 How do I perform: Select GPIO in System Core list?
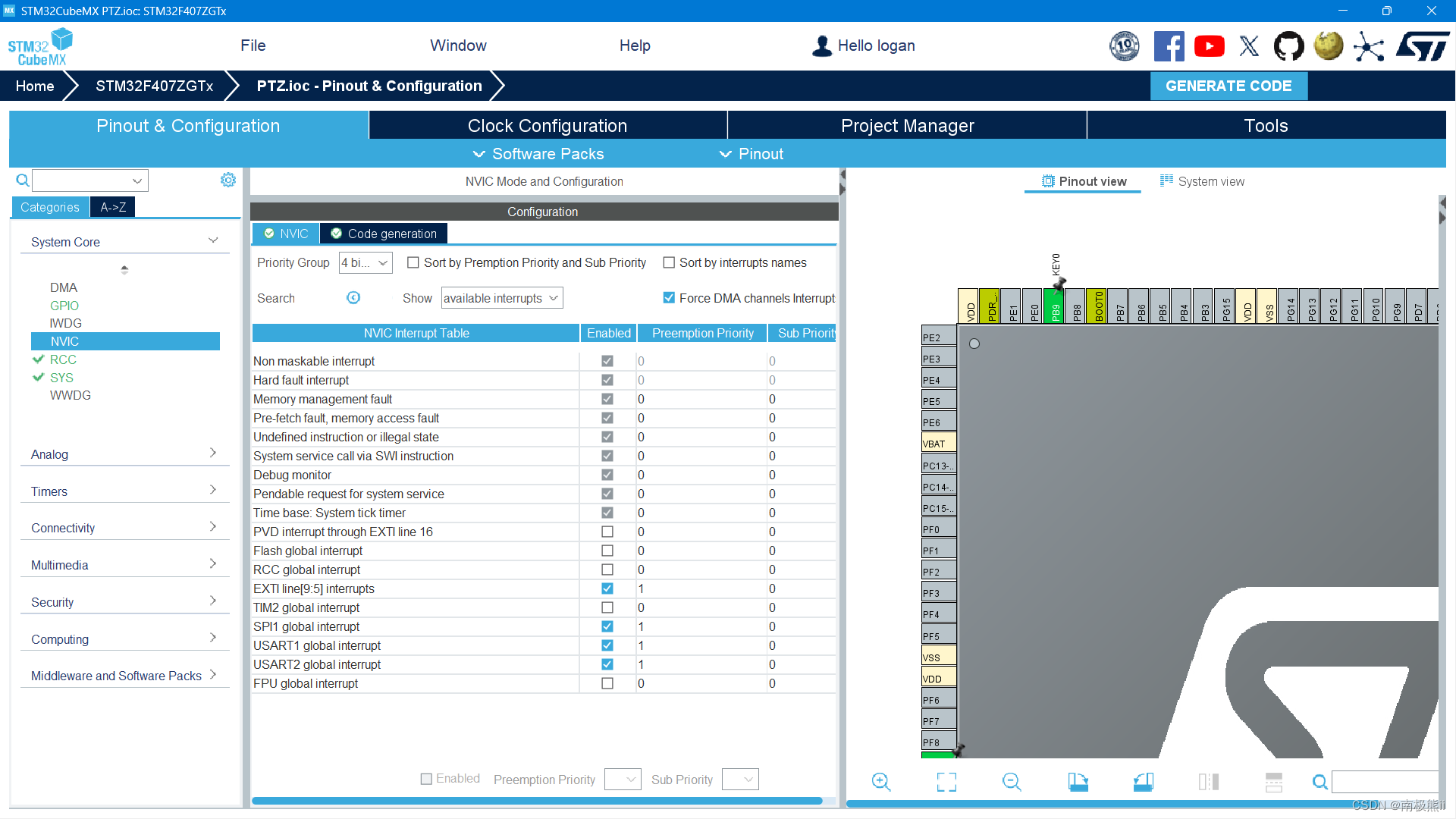(x=64, y=306)
